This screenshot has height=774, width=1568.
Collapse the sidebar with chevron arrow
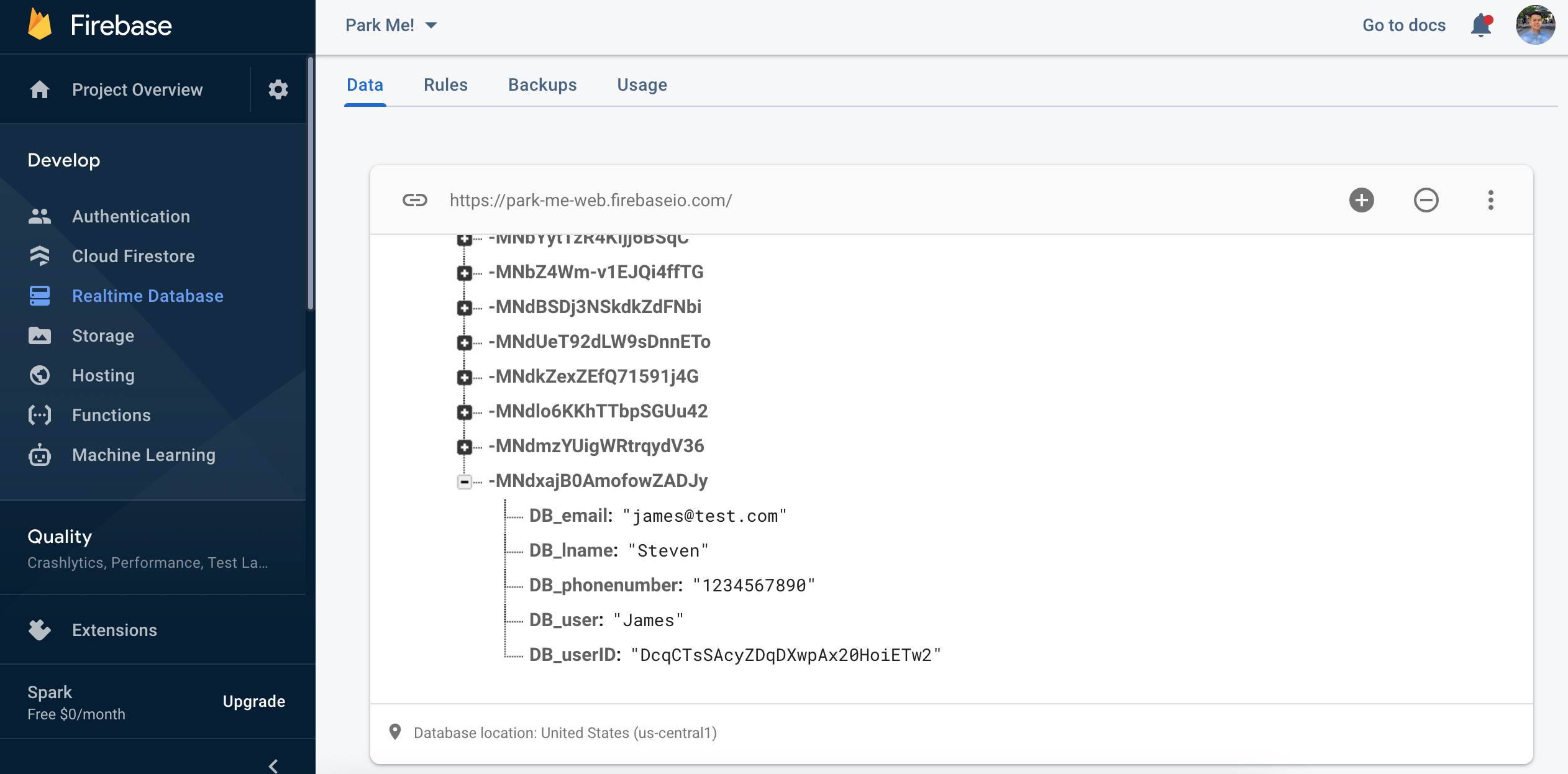pyautogui.click(x=273, y=765)
